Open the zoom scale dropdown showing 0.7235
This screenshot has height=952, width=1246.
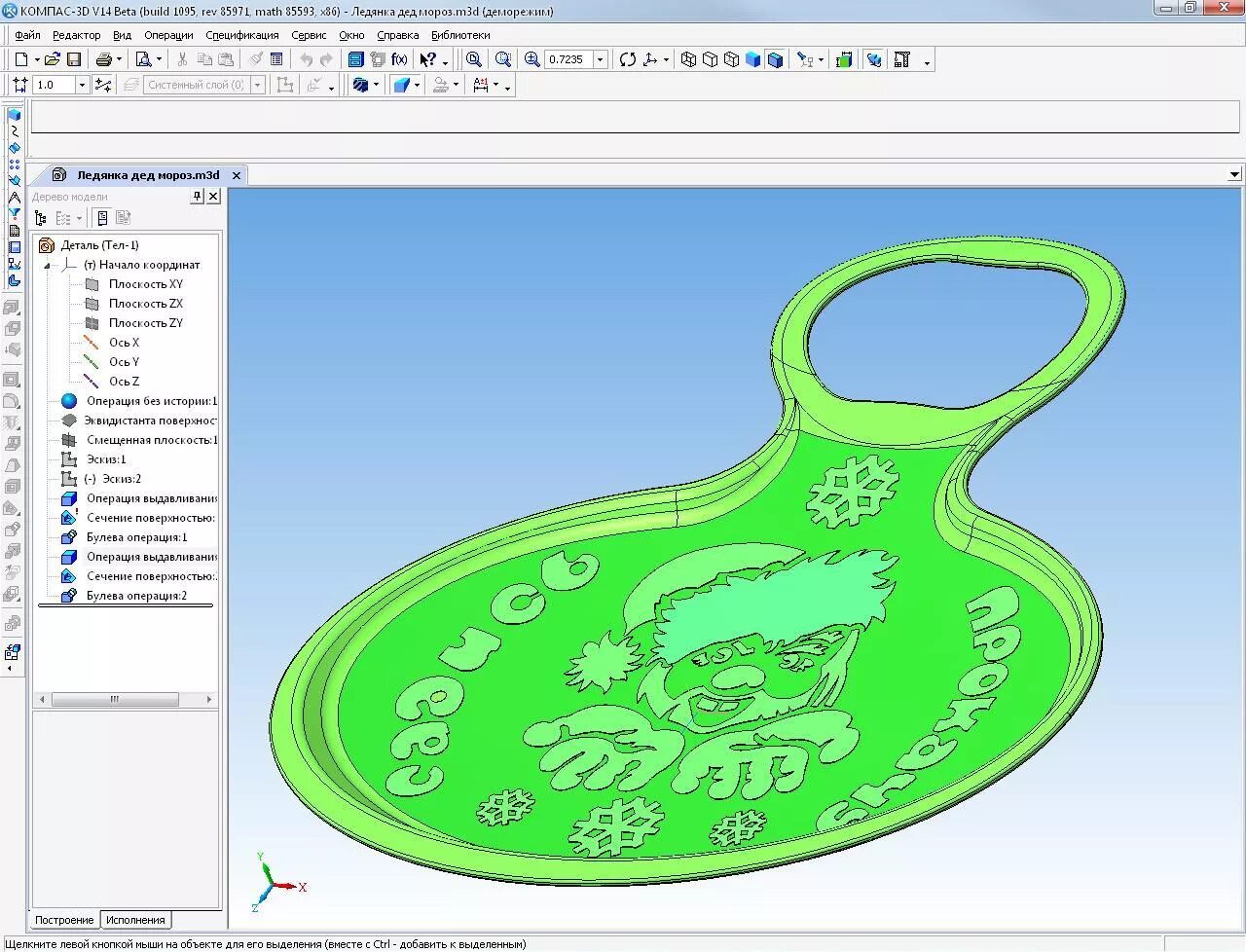coord(600,59)
